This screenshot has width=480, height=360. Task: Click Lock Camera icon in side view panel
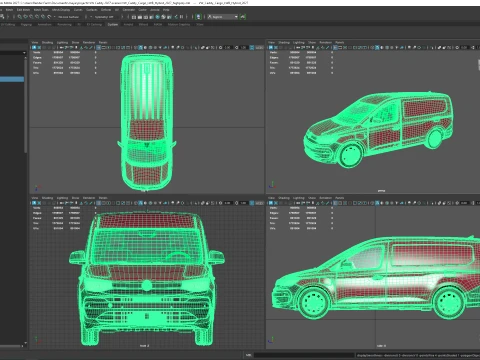[x=276, y=203]
